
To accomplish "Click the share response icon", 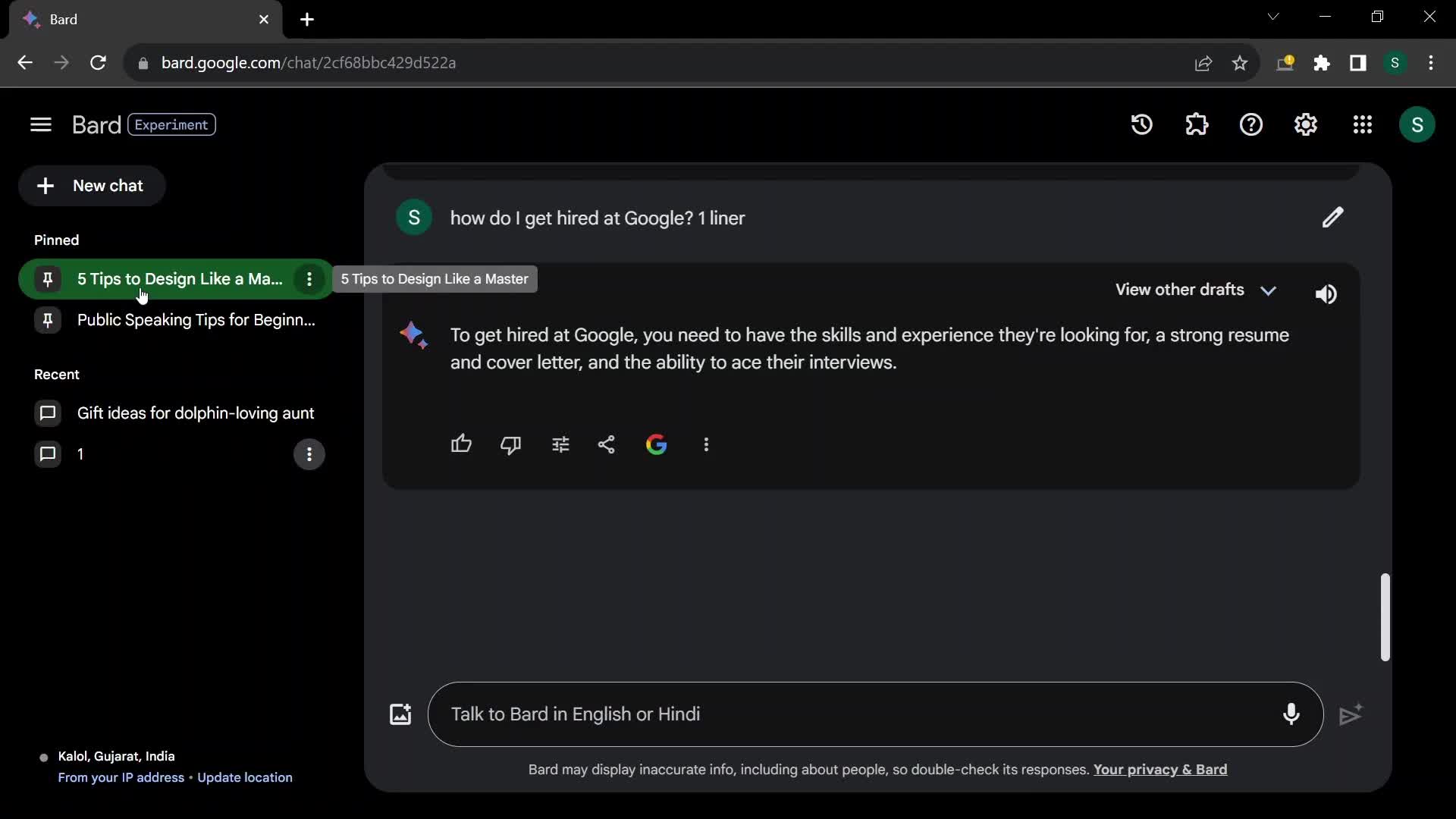I will [607, 444].
